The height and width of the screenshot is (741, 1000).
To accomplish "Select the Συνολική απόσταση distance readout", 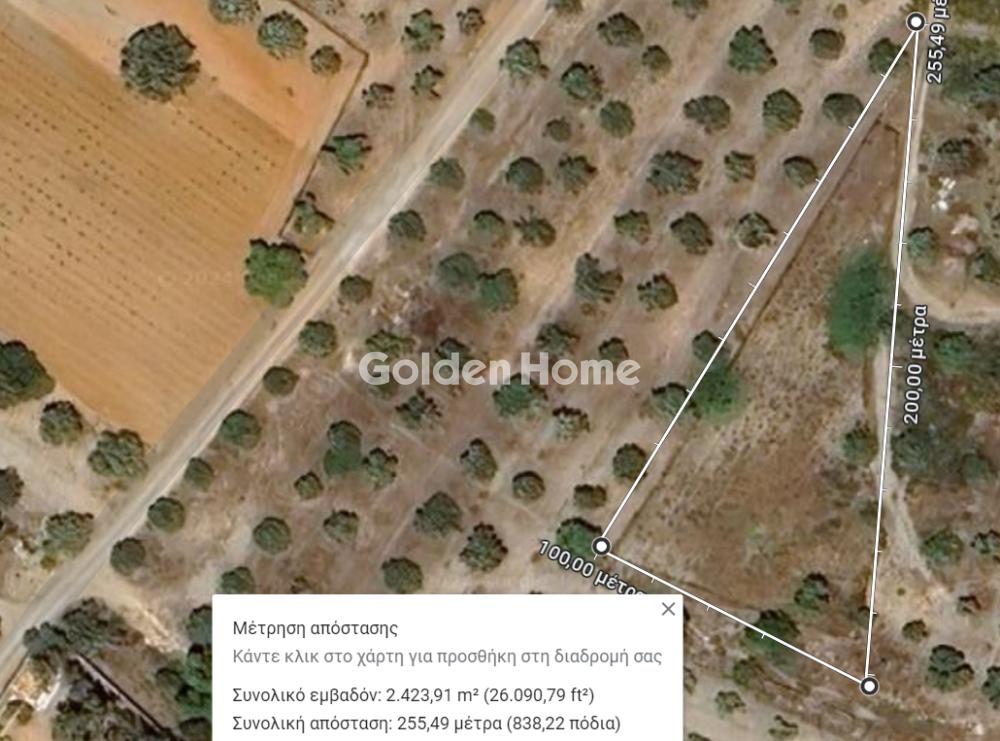I will (426, 724).
